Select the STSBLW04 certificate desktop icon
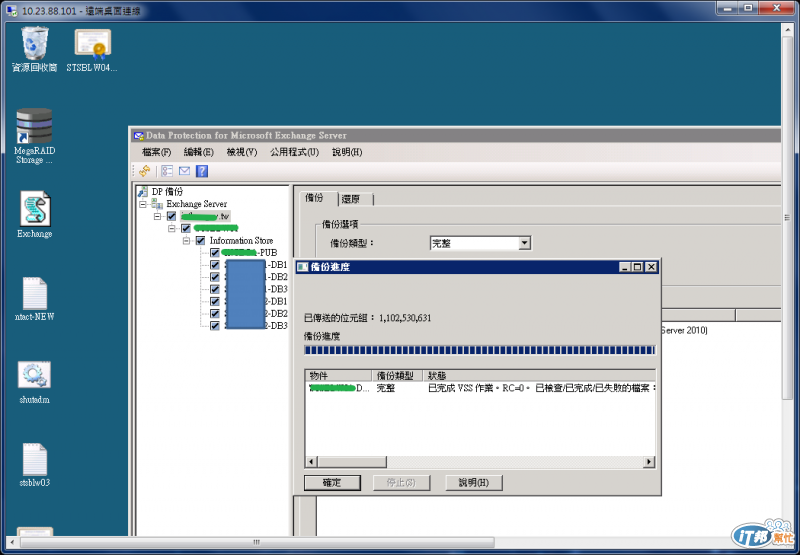Viewport: 800px width, 555px height. pyautogui.click(x=93, y=43)
